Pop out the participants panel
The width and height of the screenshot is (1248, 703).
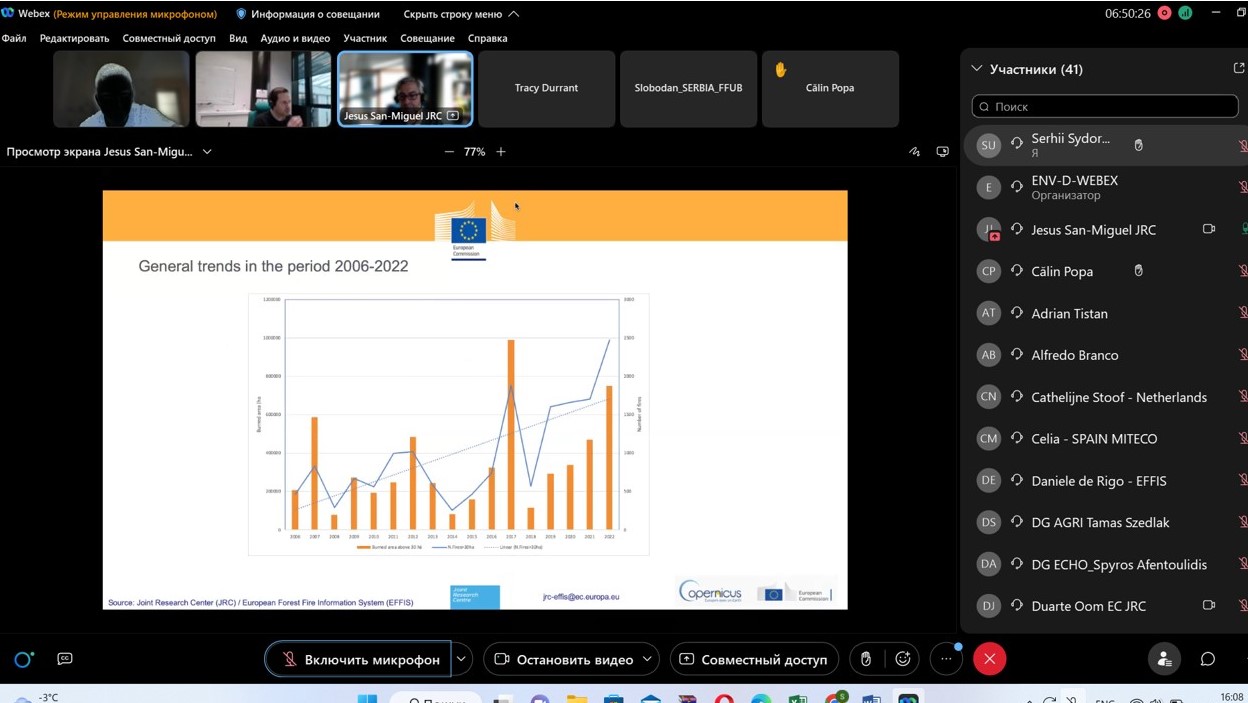tap(1239, 69)
